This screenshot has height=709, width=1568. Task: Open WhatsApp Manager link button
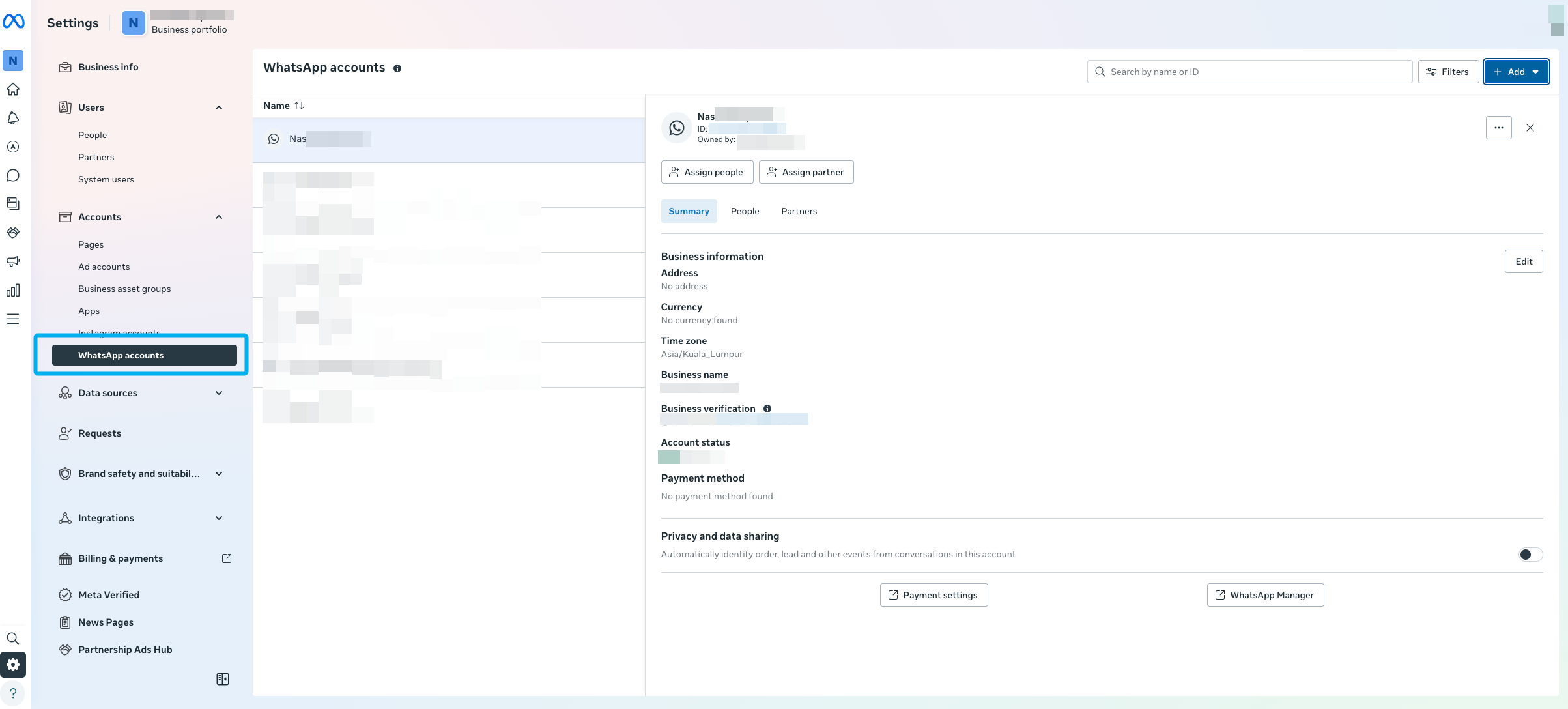click(1265, 595)
